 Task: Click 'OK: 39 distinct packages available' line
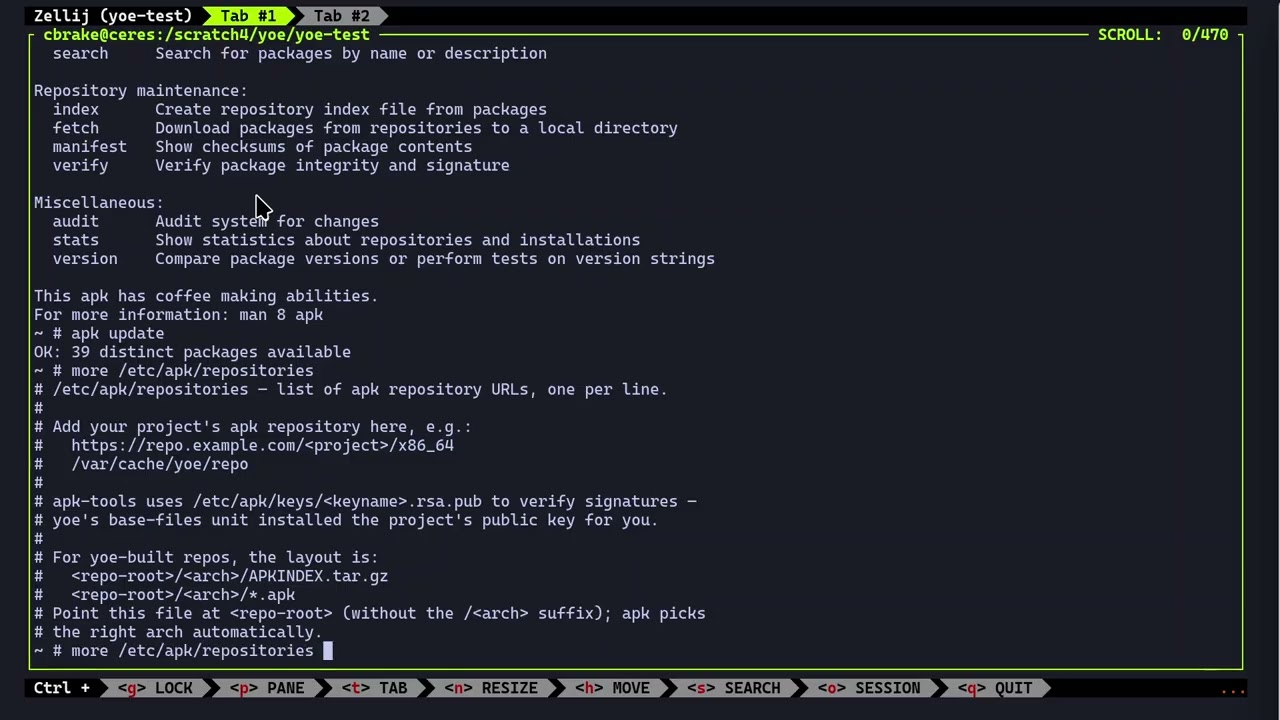tap(192, 352)
